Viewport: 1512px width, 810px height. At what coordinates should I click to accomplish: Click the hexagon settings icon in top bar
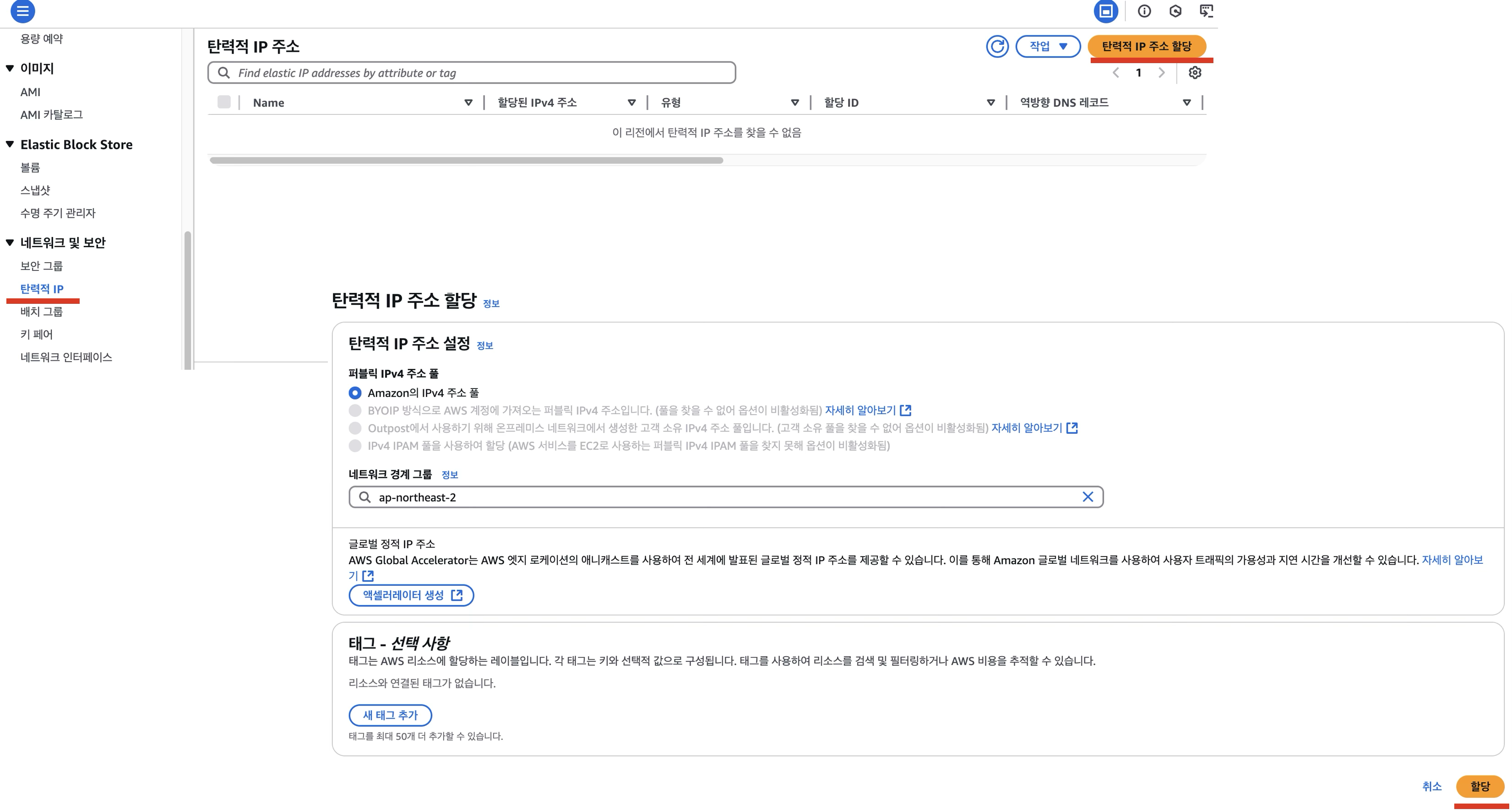click(1175, 11)
